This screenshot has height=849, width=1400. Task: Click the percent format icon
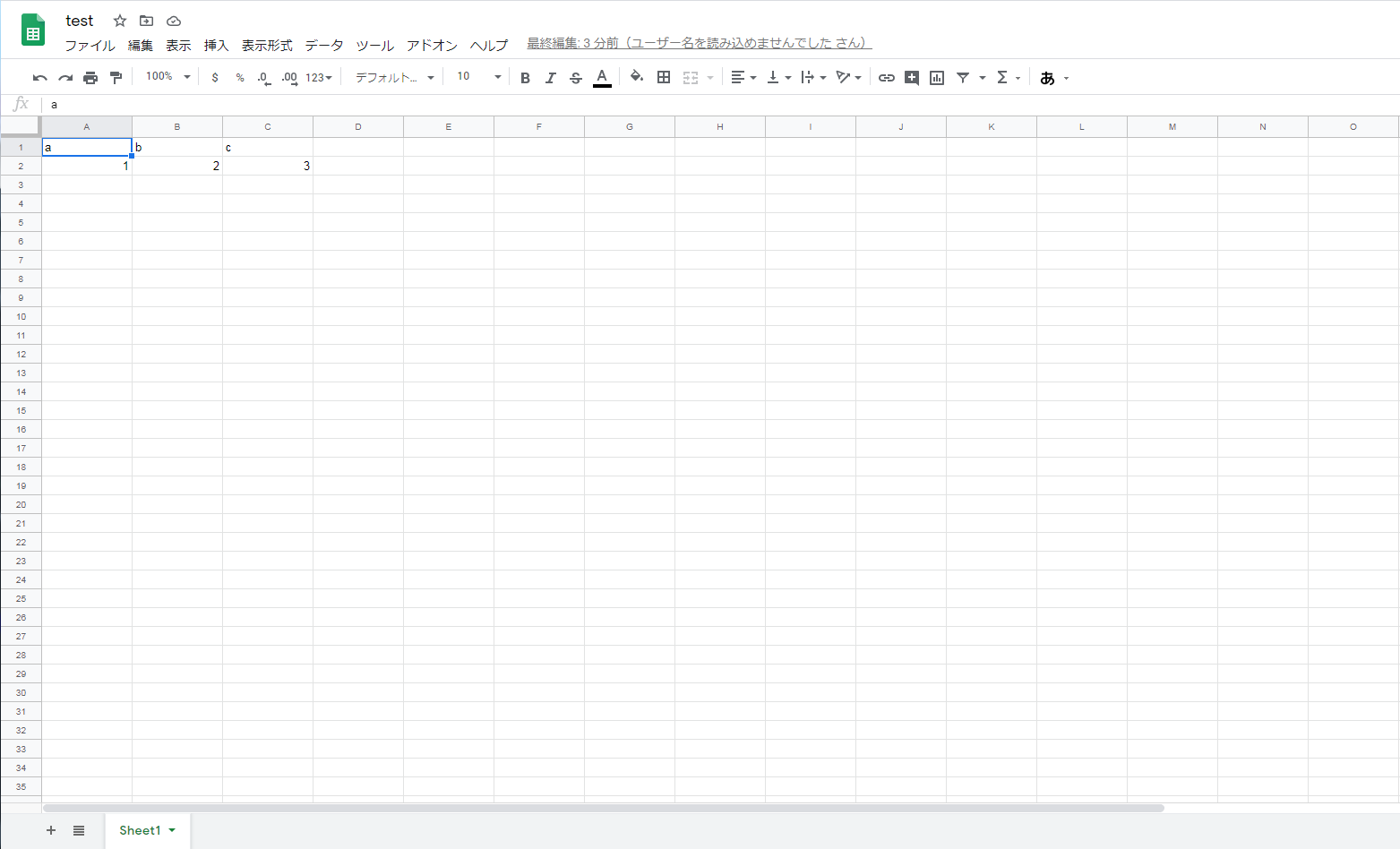click(x=239, y=78)
